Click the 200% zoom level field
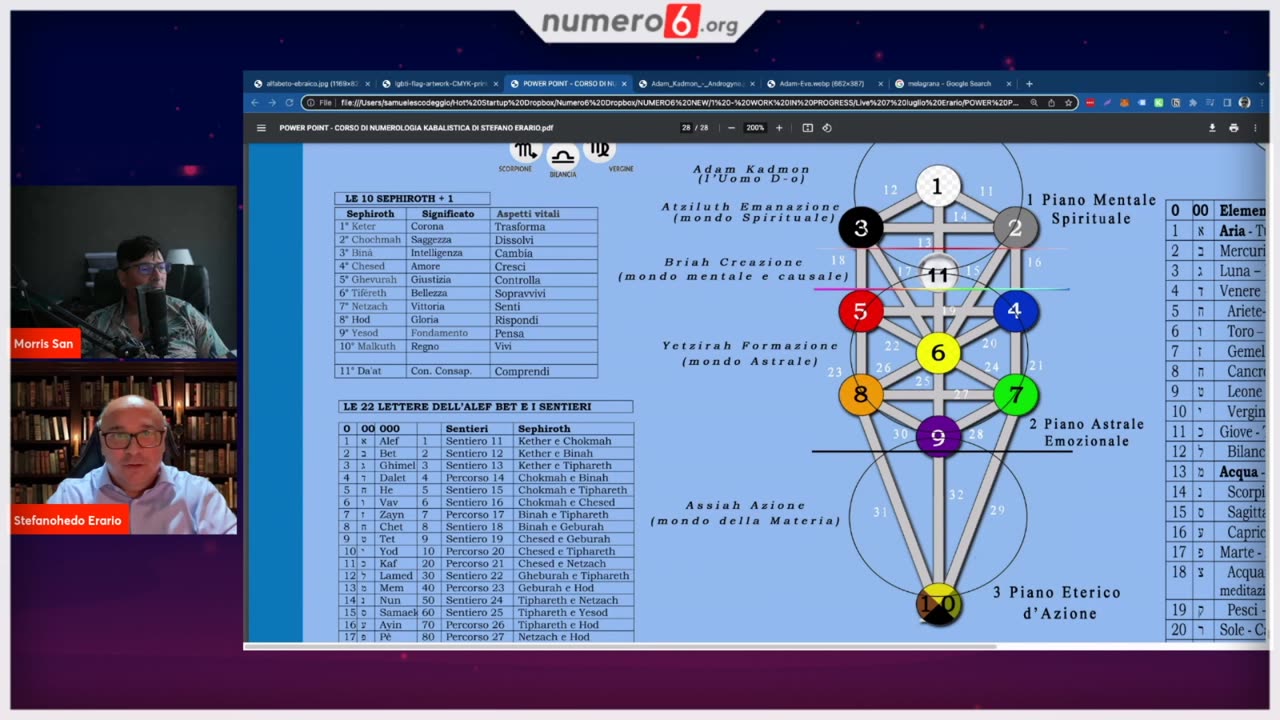Screen dimensions: 1280x720 click(x=755, y=128)
